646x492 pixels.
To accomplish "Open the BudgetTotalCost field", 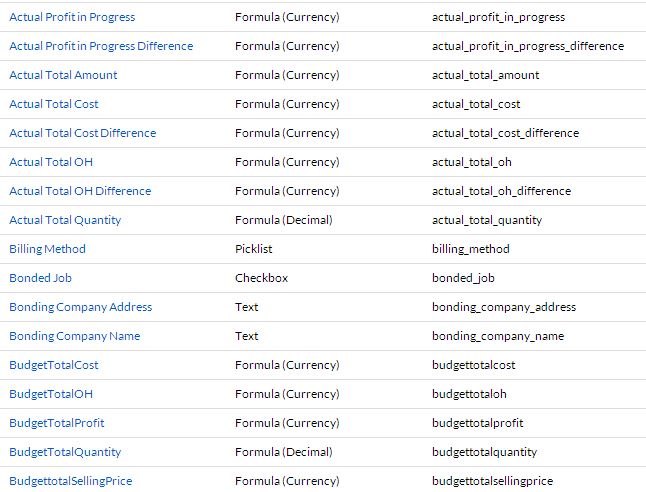I will [x=54, y=365].
